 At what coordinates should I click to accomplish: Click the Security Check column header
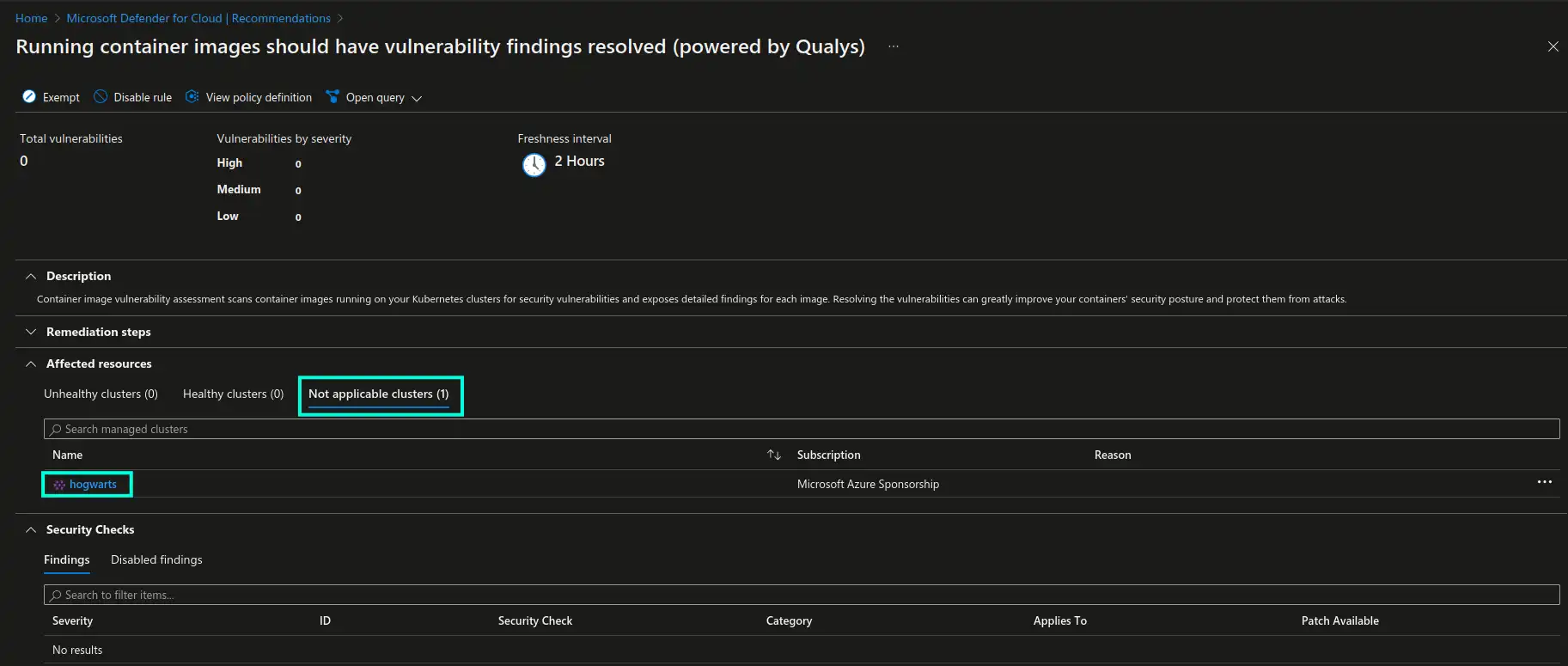tap(535, 620)
